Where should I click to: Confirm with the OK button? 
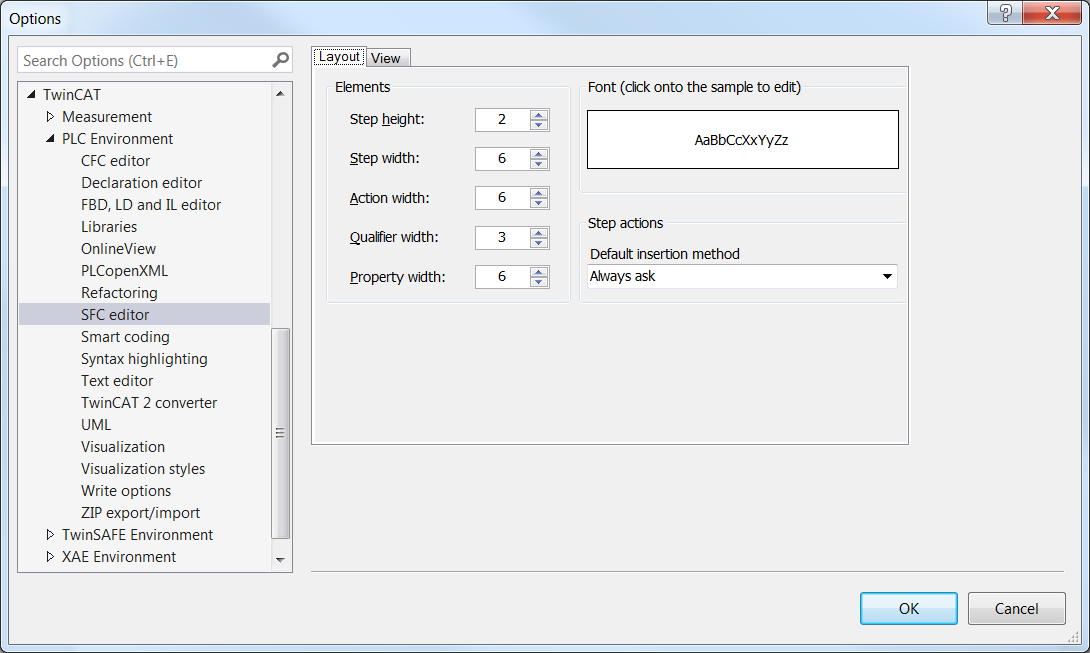[909, 608]
